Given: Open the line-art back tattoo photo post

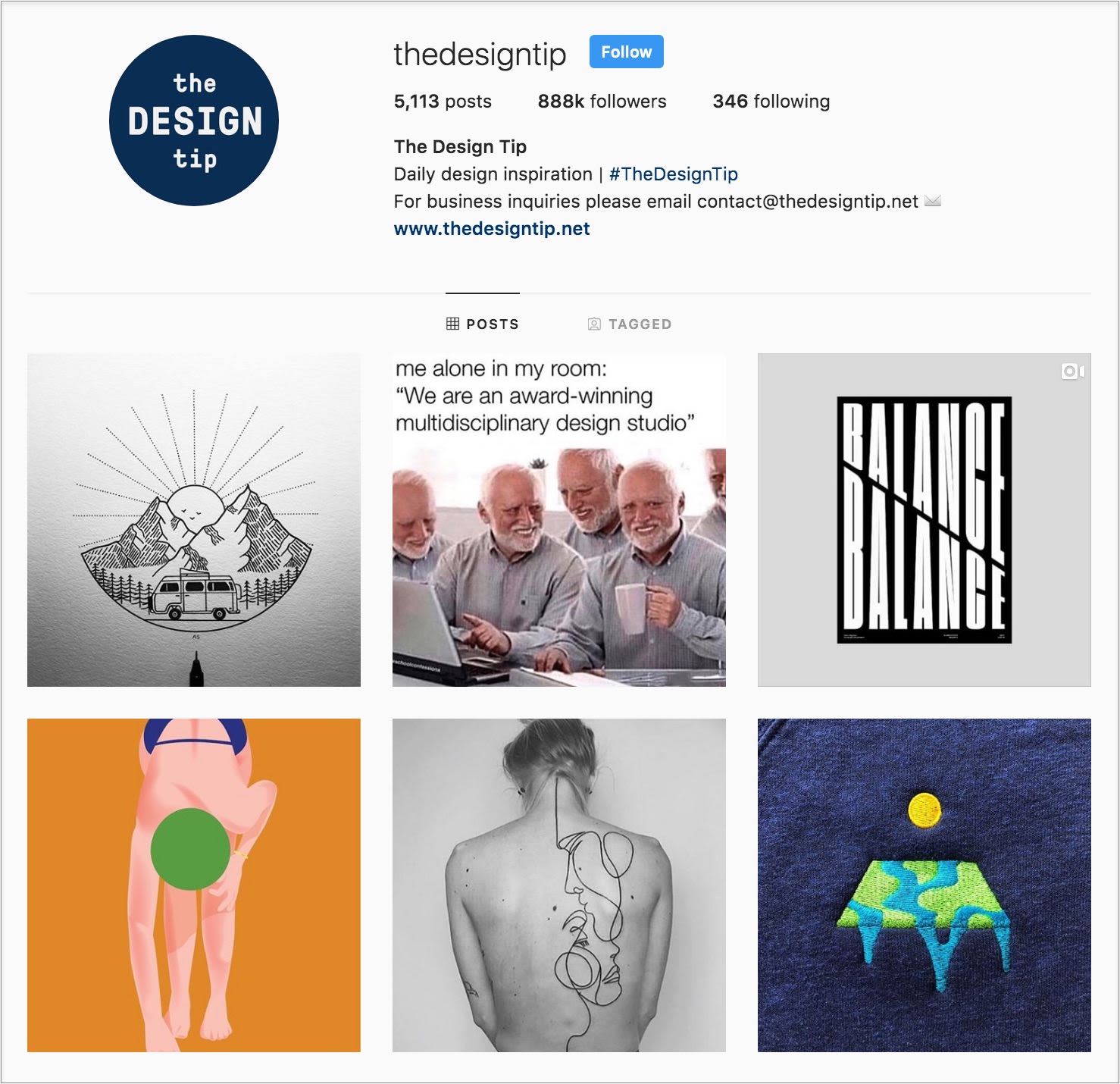Looking at the screenshot, I should pos(559,885).
